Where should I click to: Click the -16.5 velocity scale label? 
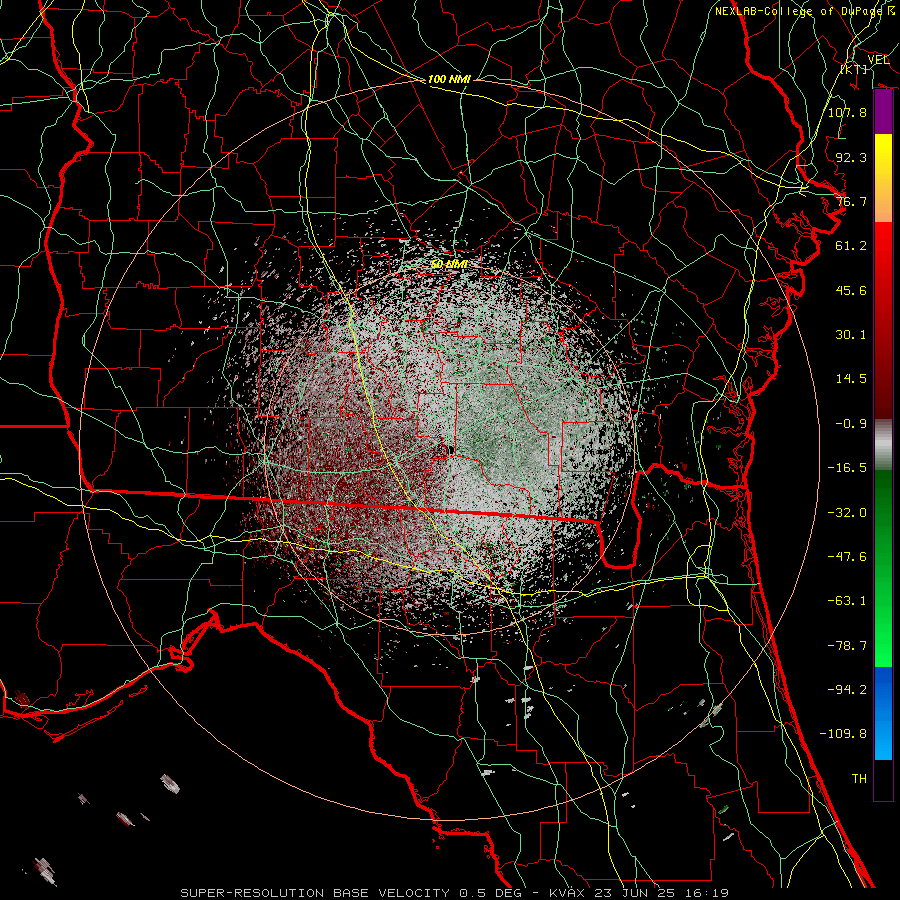(847, 468)
